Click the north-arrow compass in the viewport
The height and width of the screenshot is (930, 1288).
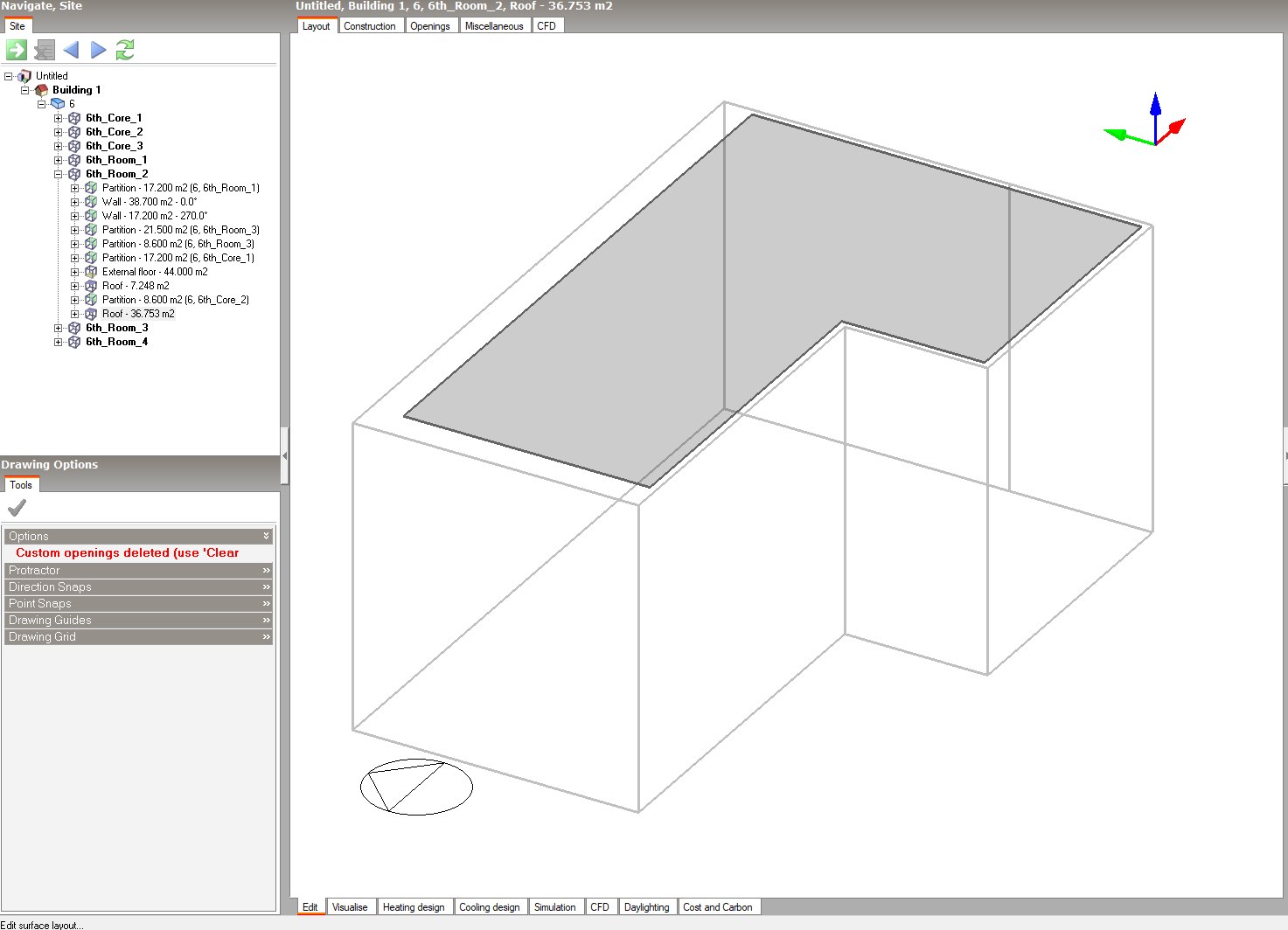416,787
